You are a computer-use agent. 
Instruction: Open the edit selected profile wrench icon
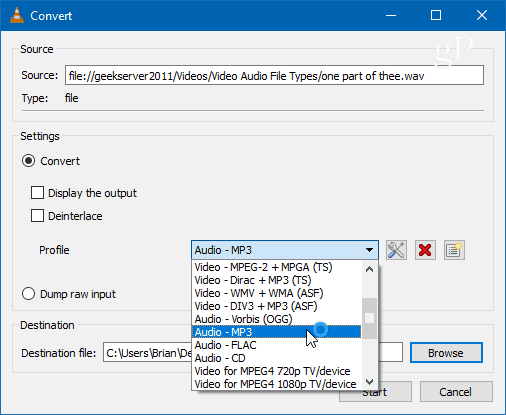tap(396, 250)
